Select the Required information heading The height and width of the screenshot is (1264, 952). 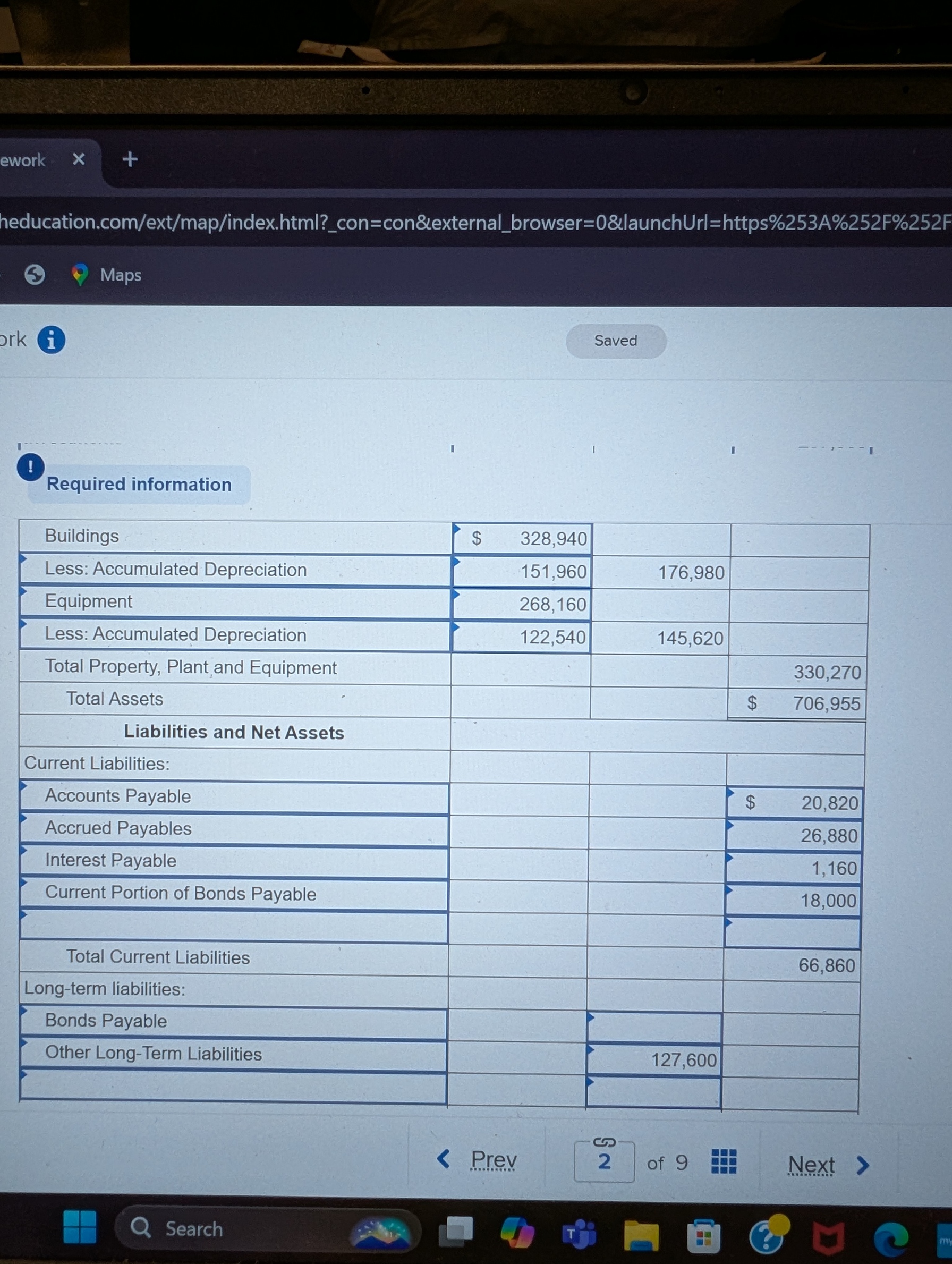139,484
